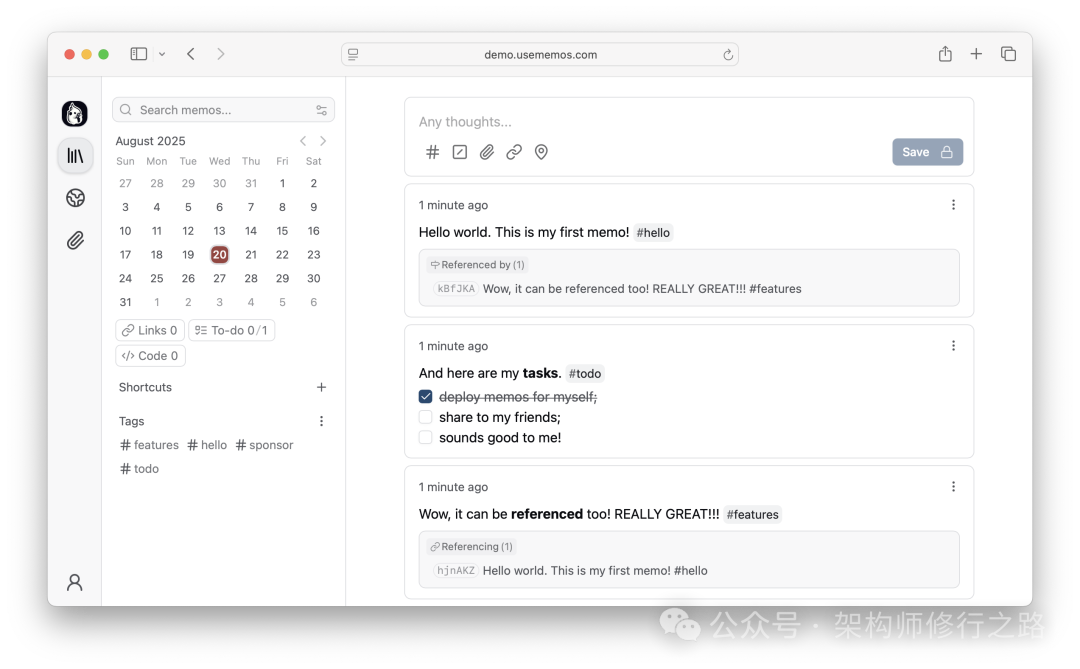Insert a tag with the hash icon
Viewport: 1080px width, 669px height.
pos(432,152)
